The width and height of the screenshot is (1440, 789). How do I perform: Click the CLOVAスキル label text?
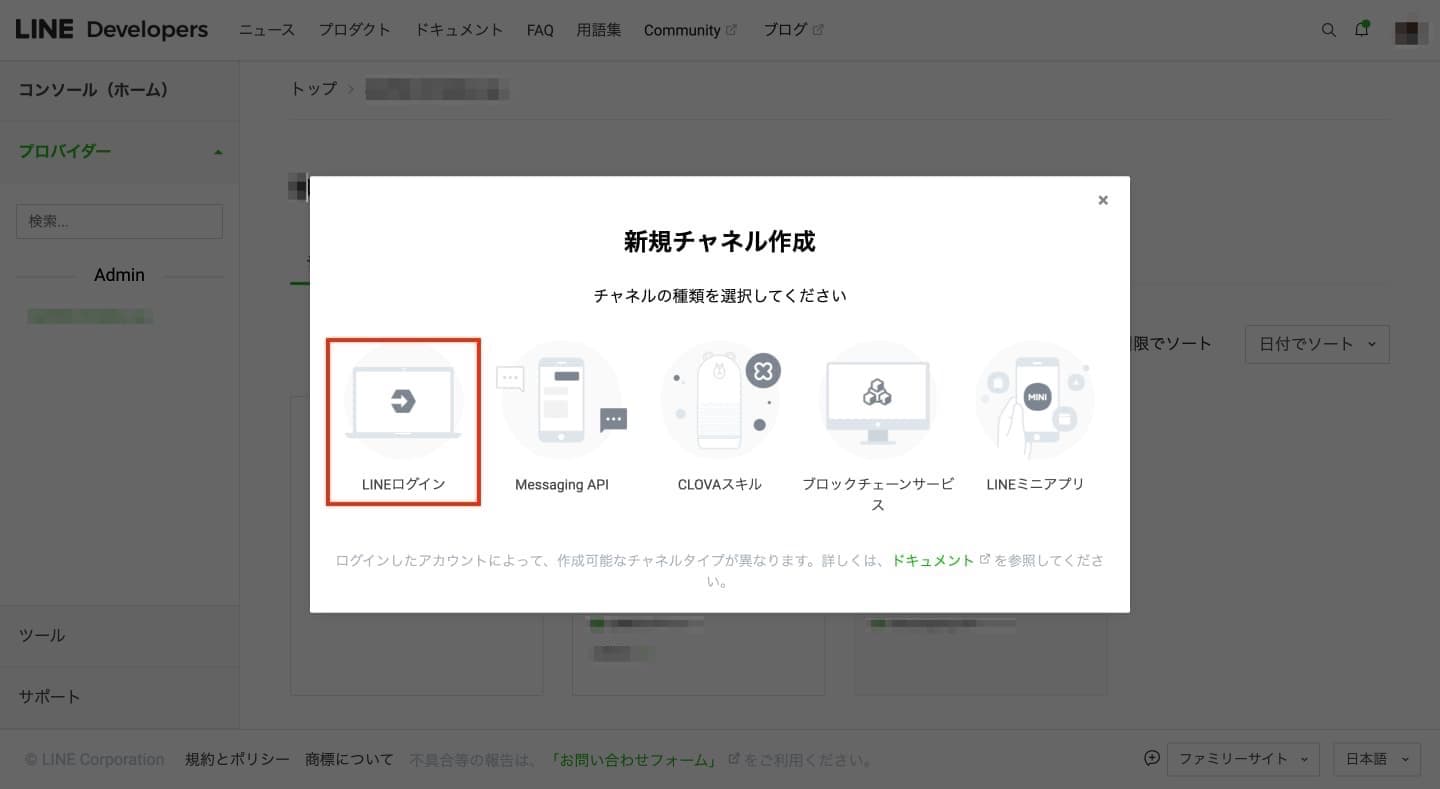(x=720, y=484)
